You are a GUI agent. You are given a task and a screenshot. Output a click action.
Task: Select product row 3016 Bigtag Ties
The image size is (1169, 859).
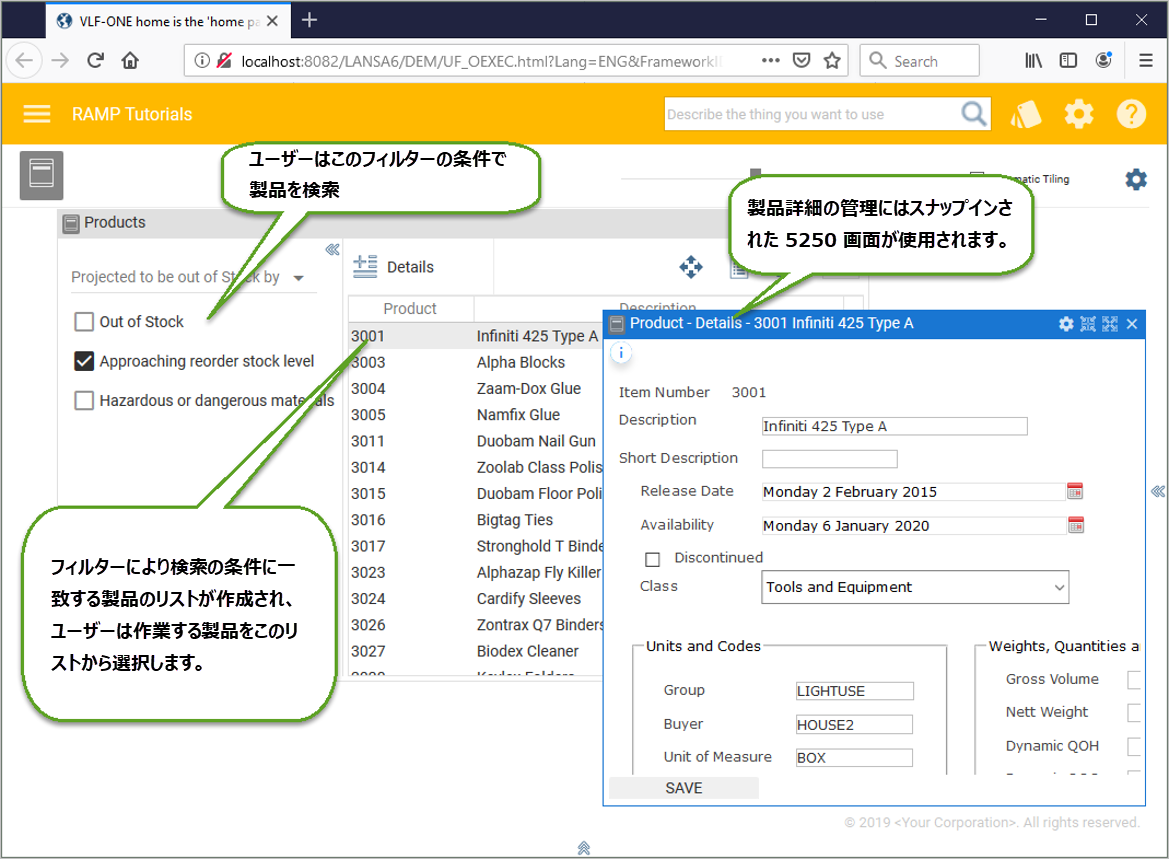pos(475,520)
